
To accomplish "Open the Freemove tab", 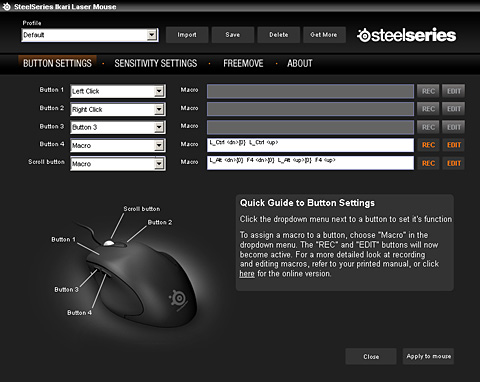I will click(x=243, y=63).
